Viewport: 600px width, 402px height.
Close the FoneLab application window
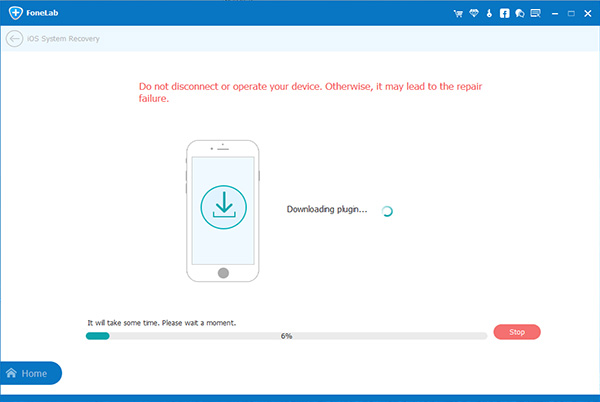click(x=586, y=14)
